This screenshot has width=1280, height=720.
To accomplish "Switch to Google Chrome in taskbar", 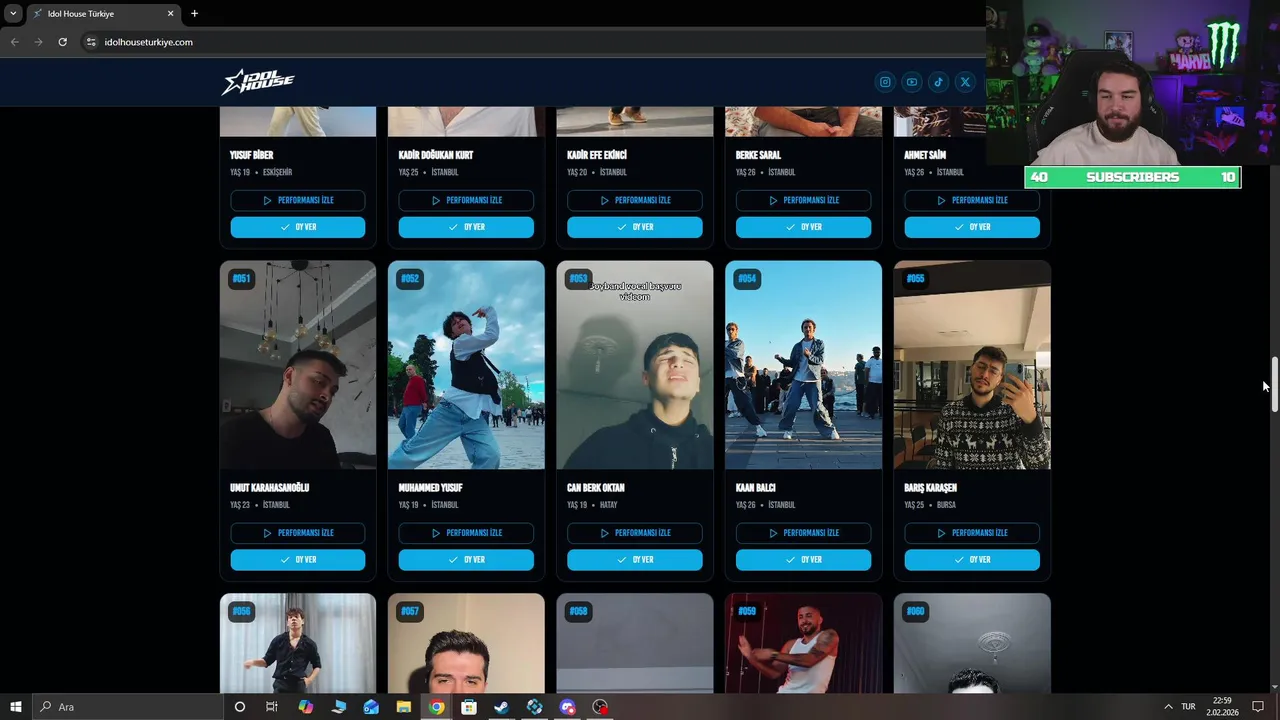I will (436, 707).
